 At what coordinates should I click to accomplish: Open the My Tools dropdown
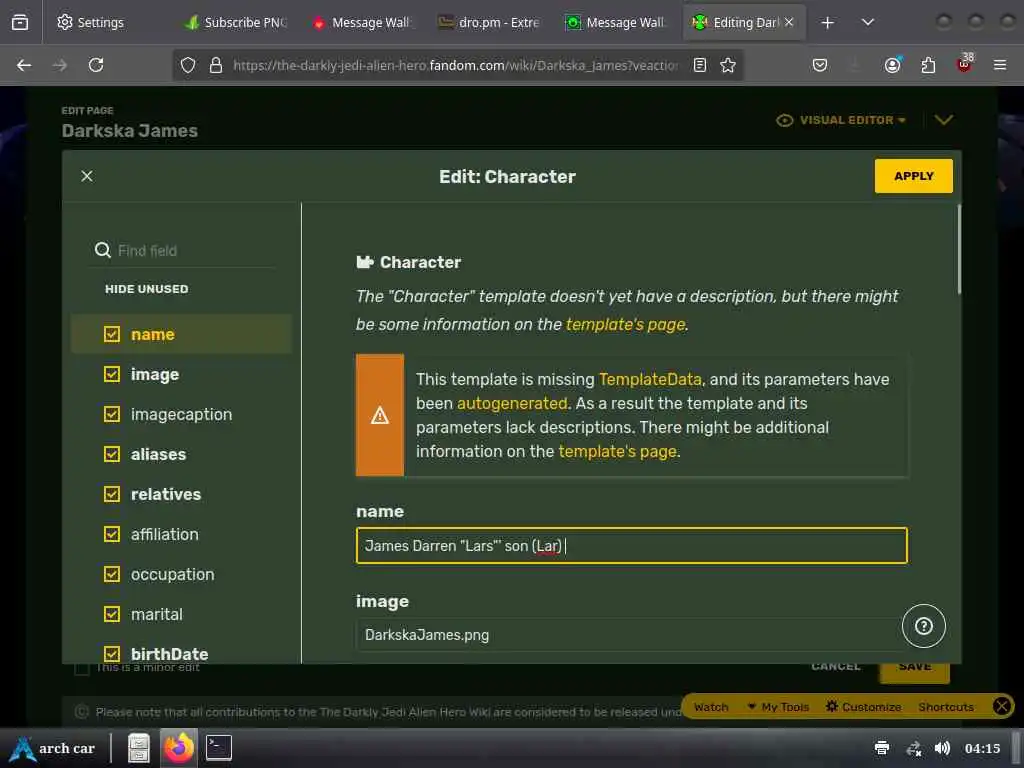pos(778,707)
